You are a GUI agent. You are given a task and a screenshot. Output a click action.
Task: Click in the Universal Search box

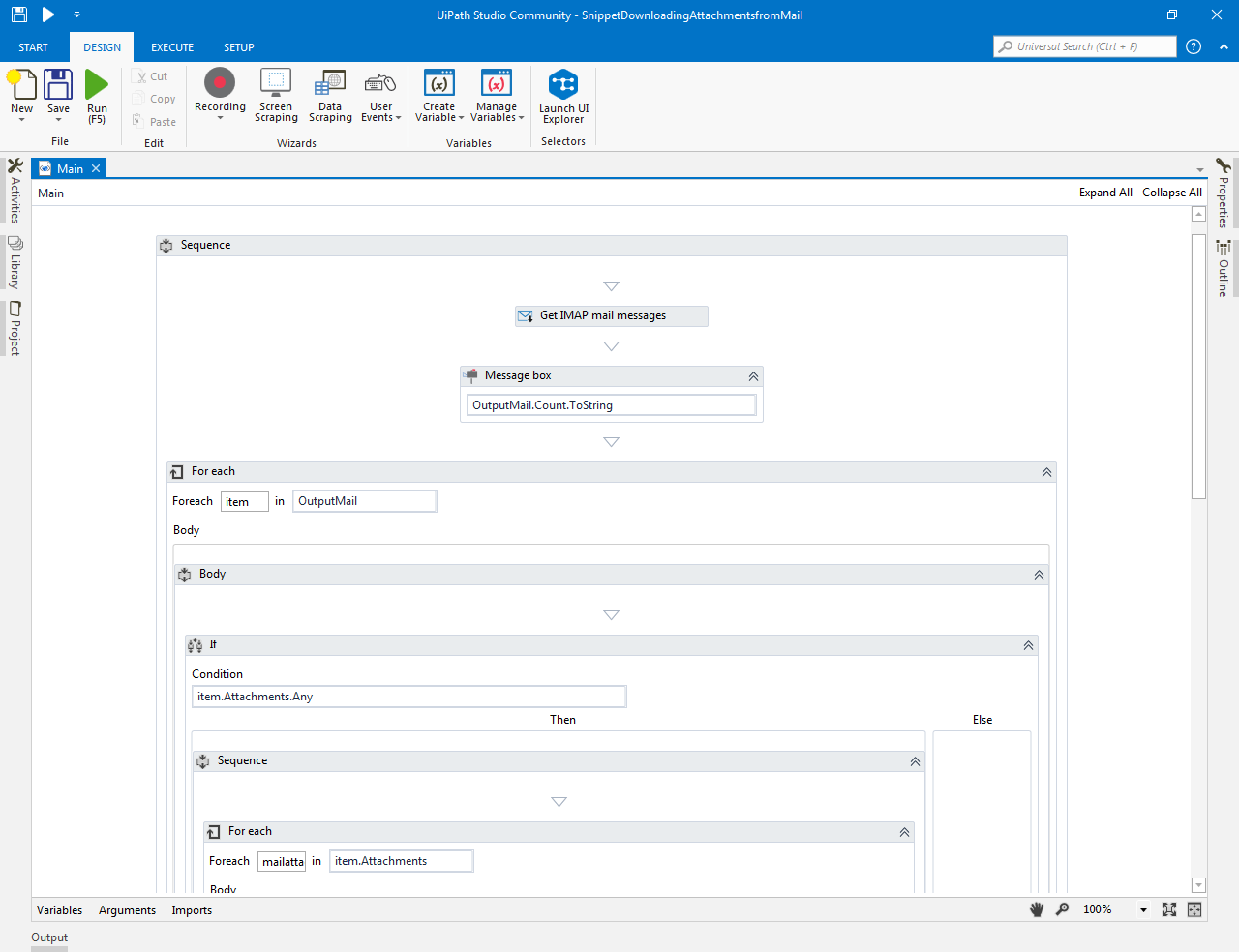[1085, 46]
